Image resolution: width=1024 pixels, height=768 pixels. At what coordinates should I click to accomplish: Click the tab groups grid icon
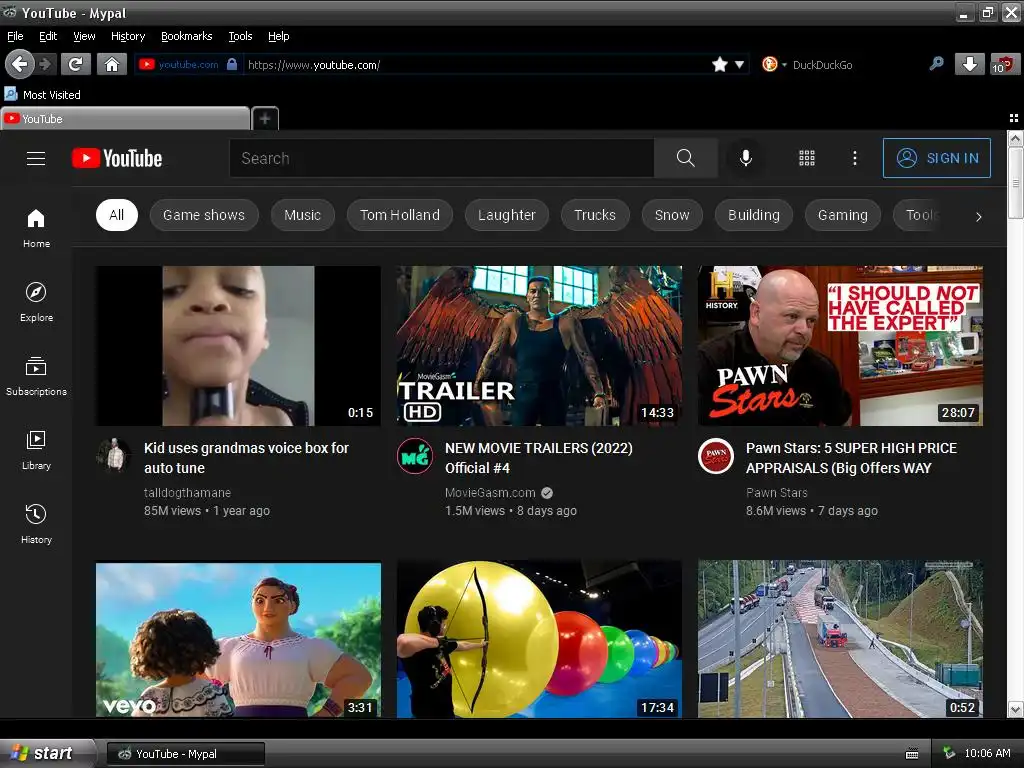point(1014,118)
